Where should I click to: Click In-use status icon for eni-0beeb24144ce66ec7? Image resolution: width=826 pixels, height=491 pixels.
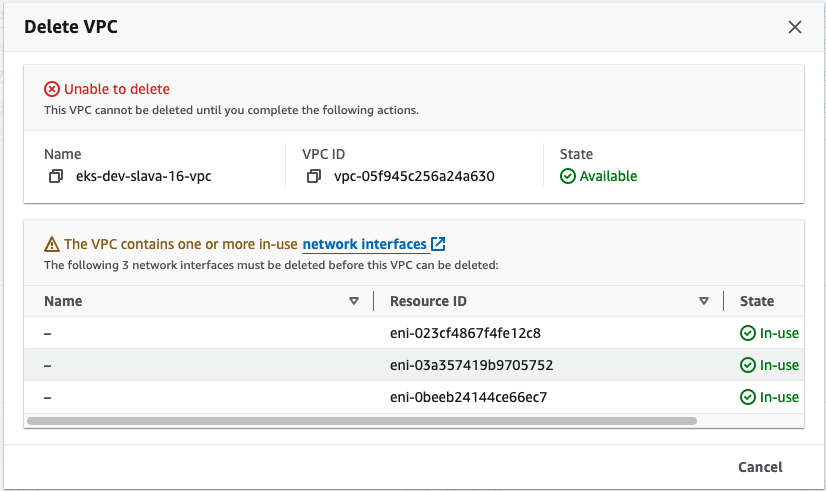pos(747,397)
